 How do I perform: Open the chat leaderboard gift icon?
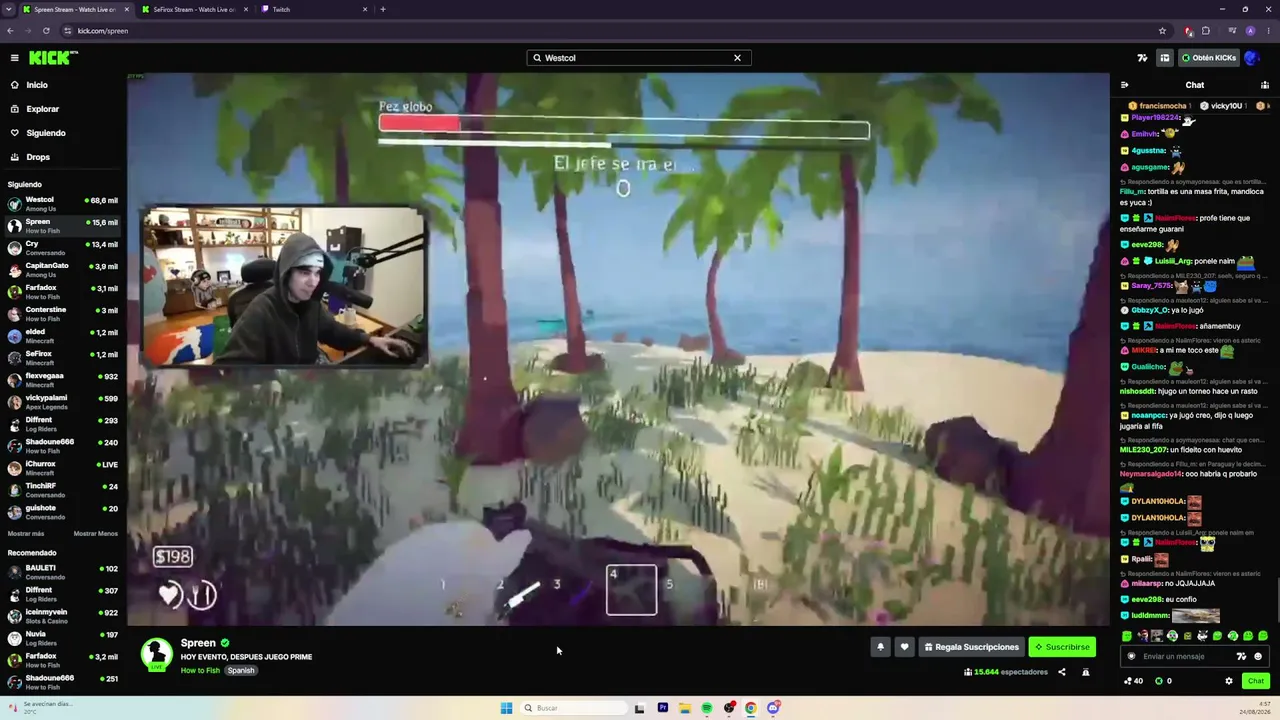tap(1265, 85)
